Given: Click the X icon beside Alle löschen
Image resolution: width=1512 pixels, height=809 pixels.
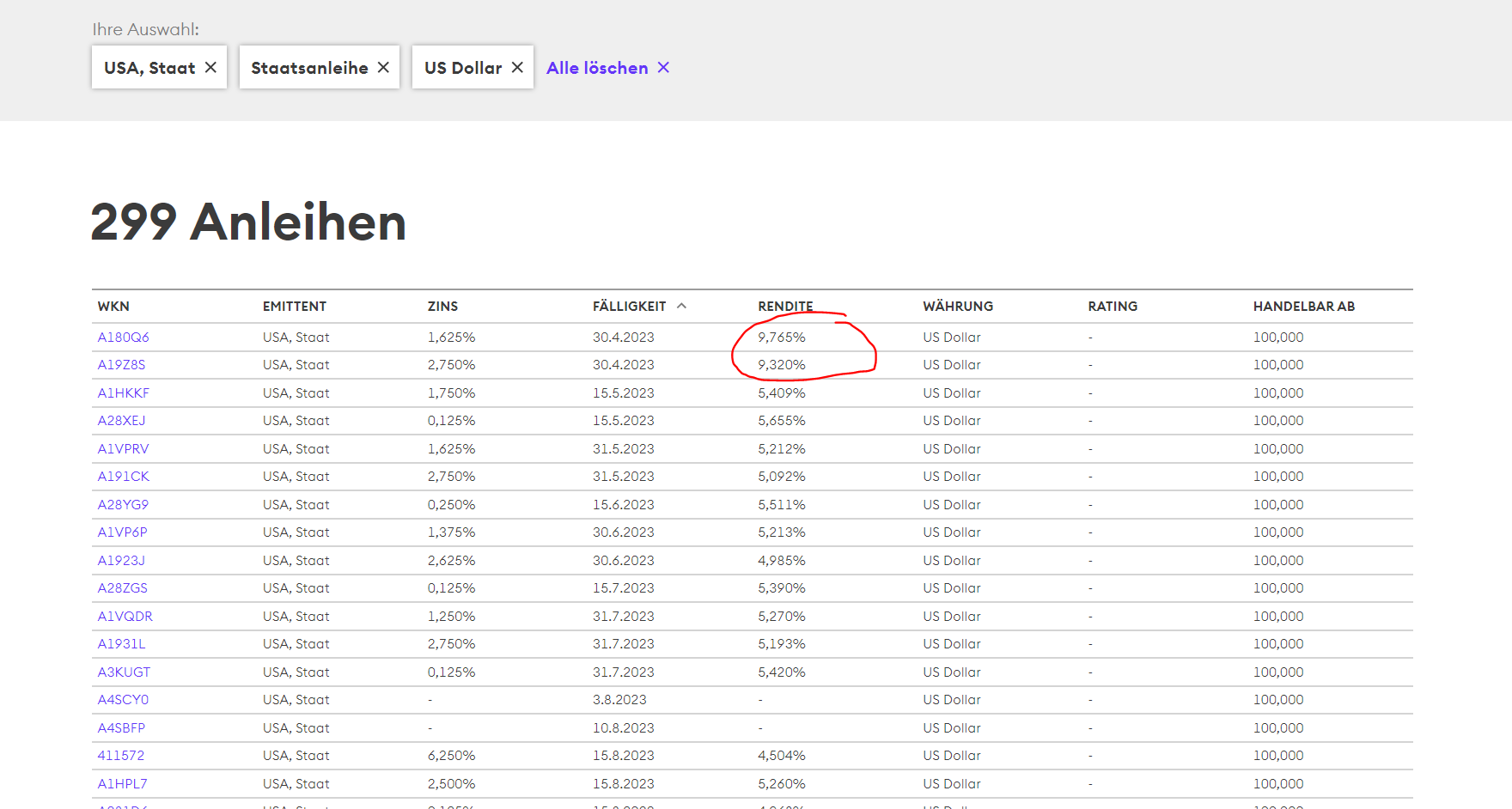Looking at the screenshot, I should click(663, 67).
